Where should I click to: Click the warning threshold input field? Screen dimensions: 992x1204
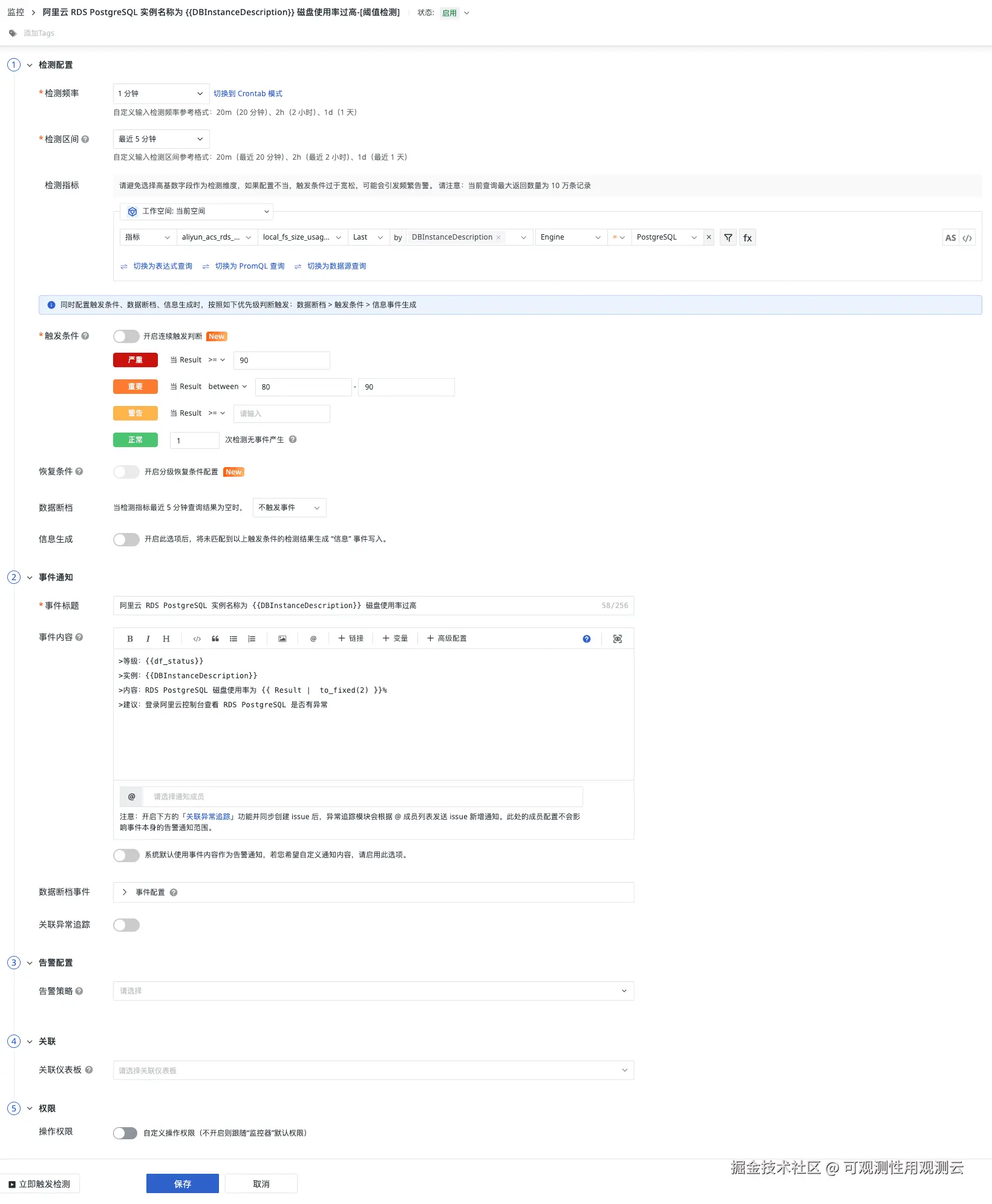(282, 414)
